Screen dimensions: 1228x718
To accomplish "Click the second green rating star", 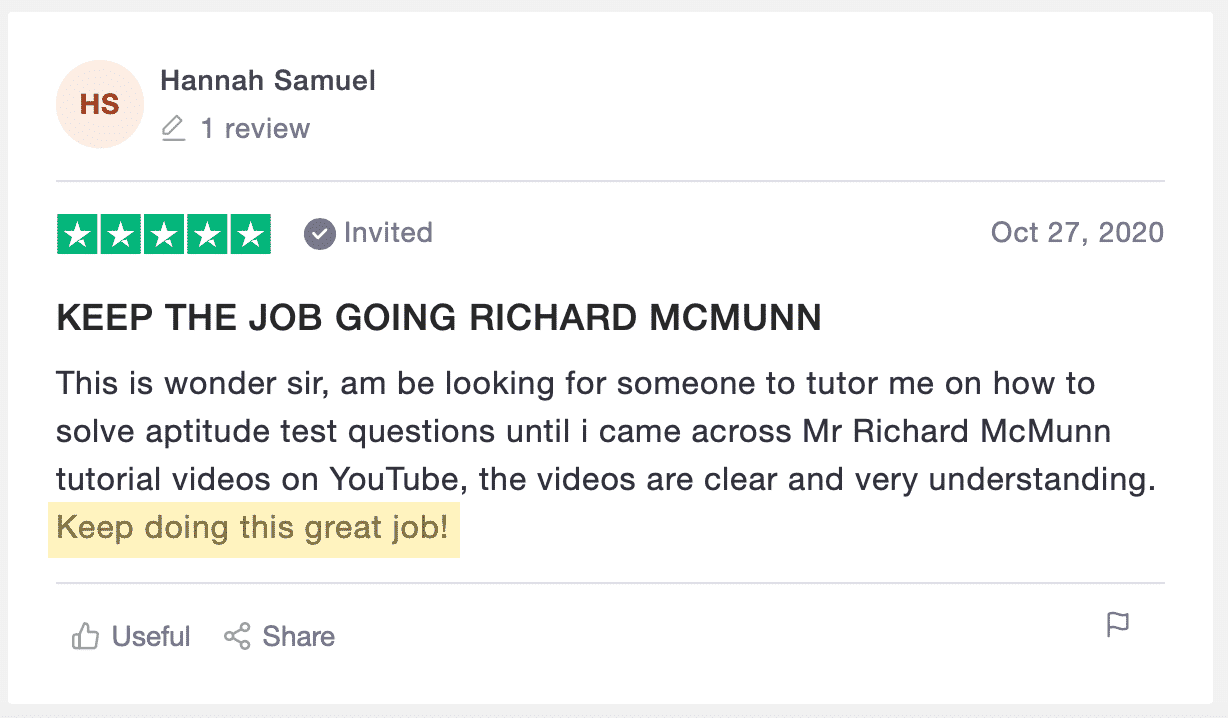I will coord(121,234).
